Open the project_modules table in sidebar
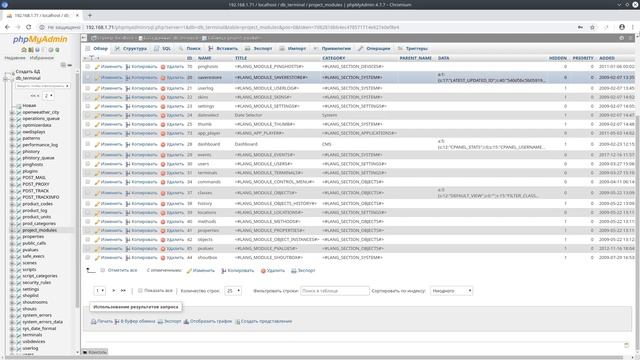The image size is (640, 360). (x=40, y=230)
